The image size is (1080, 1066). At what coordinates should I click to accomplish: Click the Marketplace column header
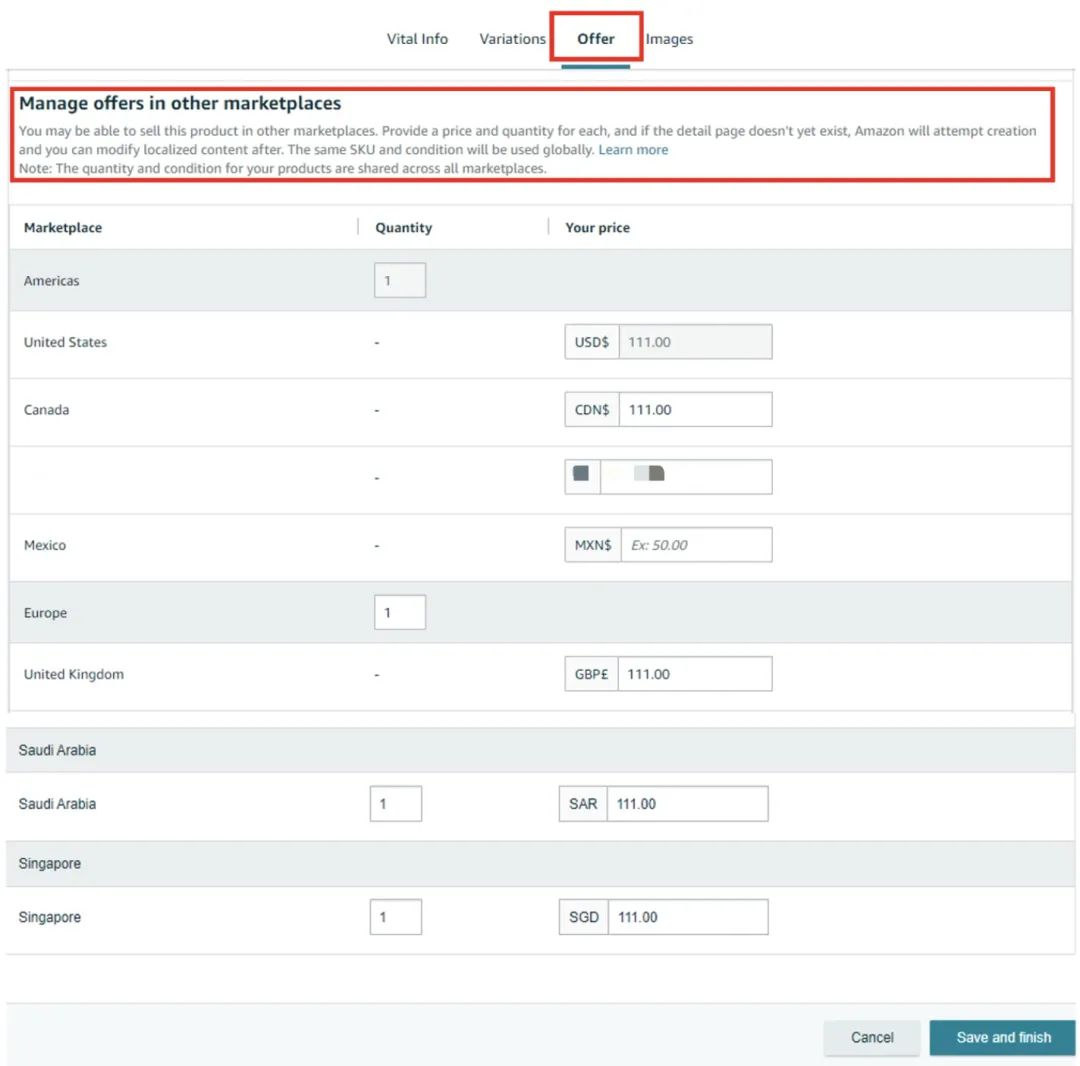pos(63,228)
